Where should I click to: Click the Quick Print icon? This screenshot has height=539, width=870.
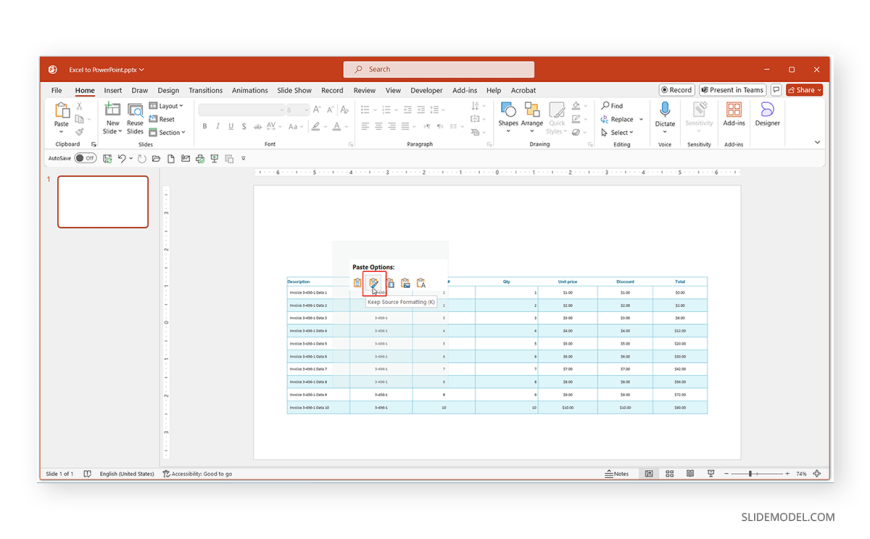[x=200, y=159]
